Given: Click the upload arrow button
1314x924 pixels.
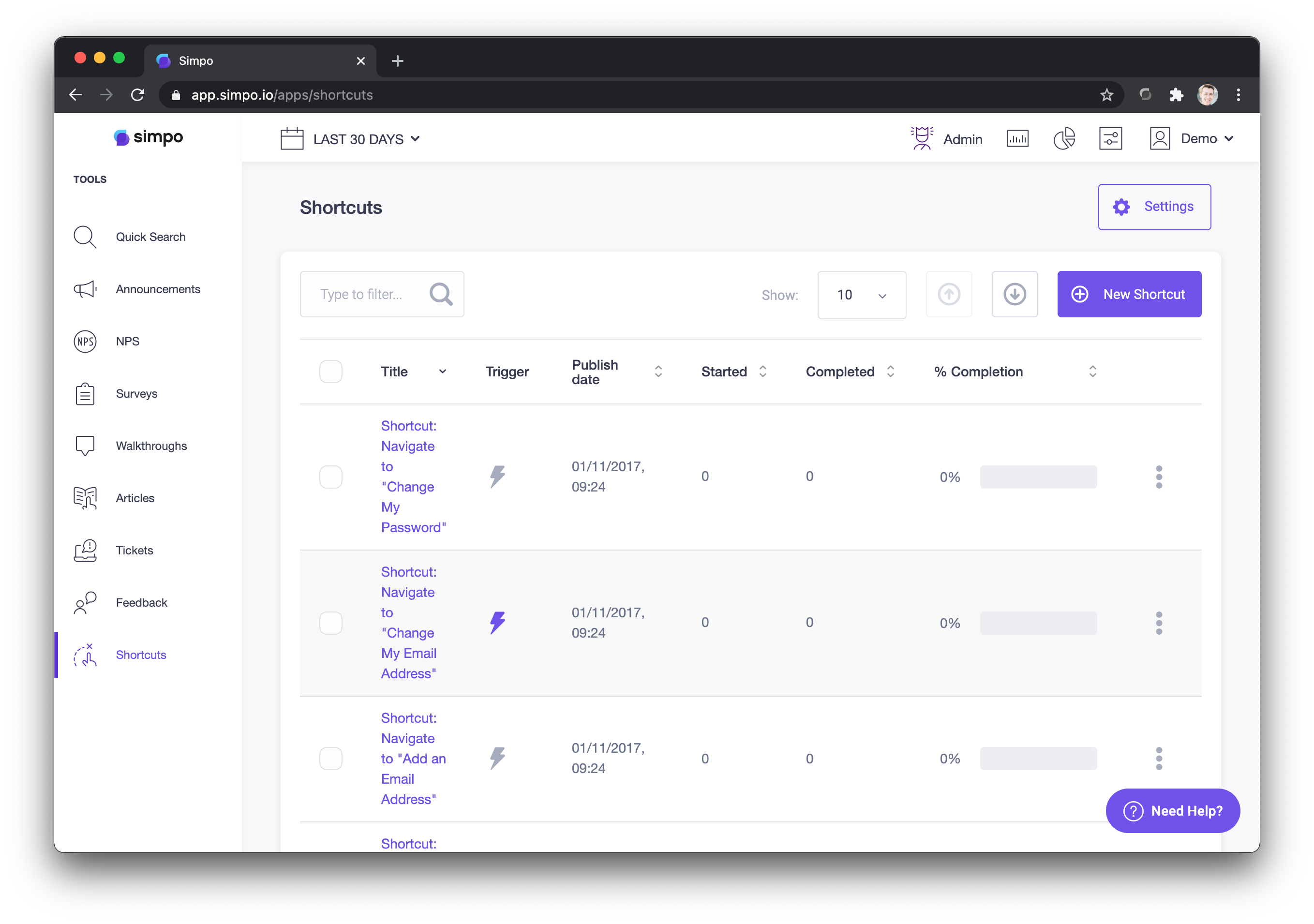Looking at the screenshot, I should [949, 294].
